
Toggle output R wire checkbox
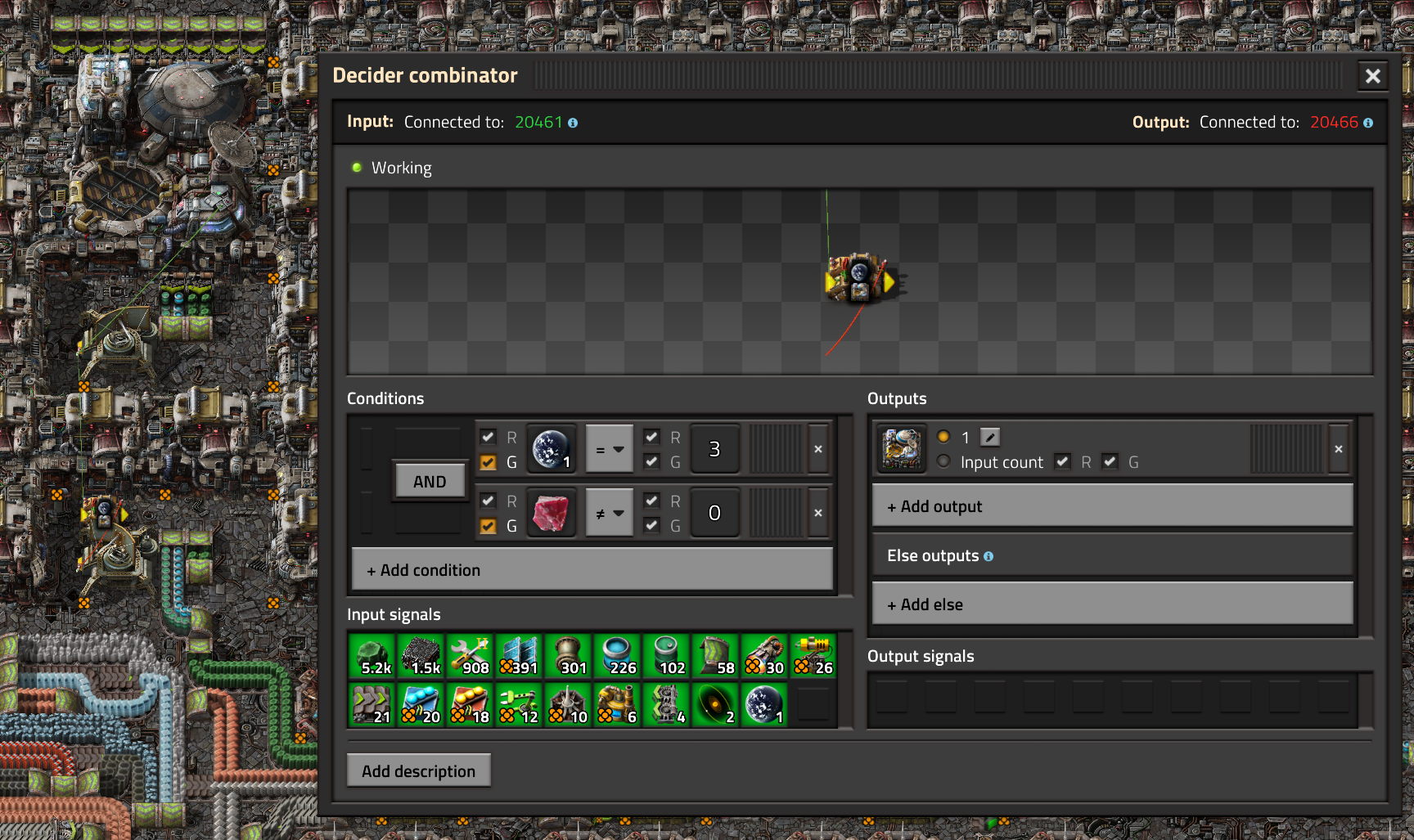[x=1063, y=461]
